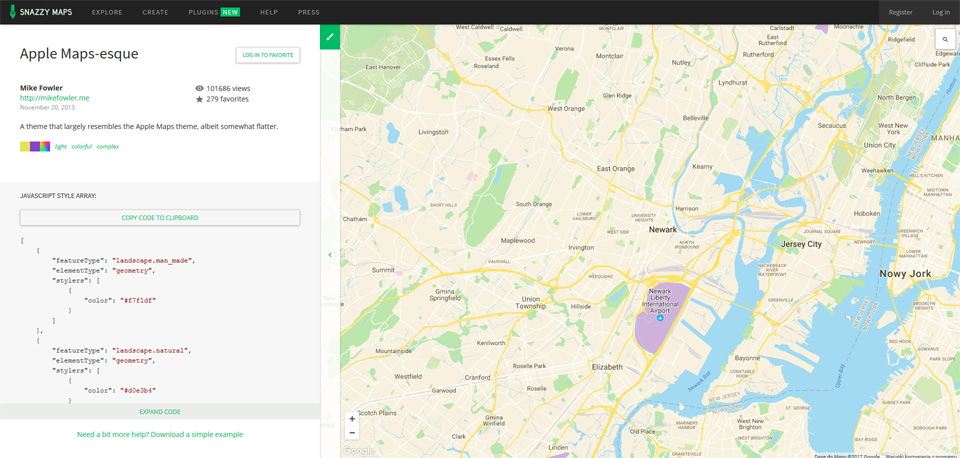Click the Elizabeth map label

click(x=607, y=367)
